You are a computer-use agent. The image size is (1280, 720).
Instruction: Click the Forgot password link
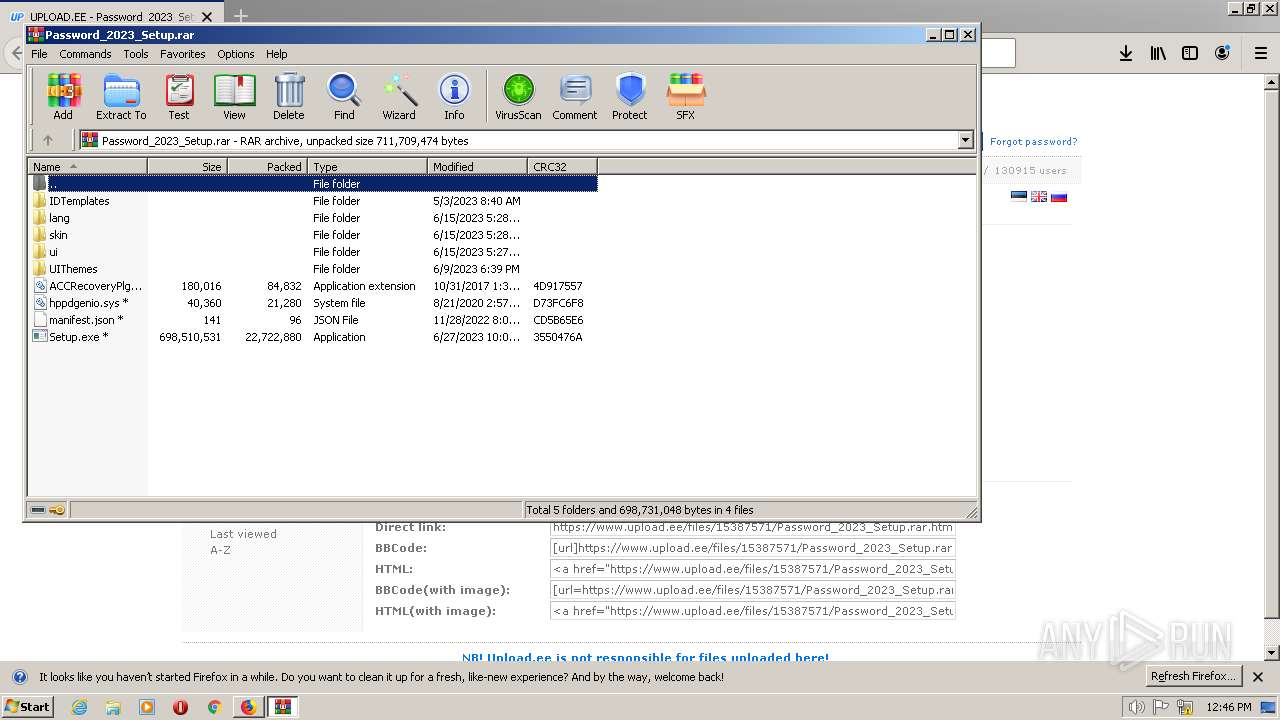pyautogui.click(x=1034, y=142)
